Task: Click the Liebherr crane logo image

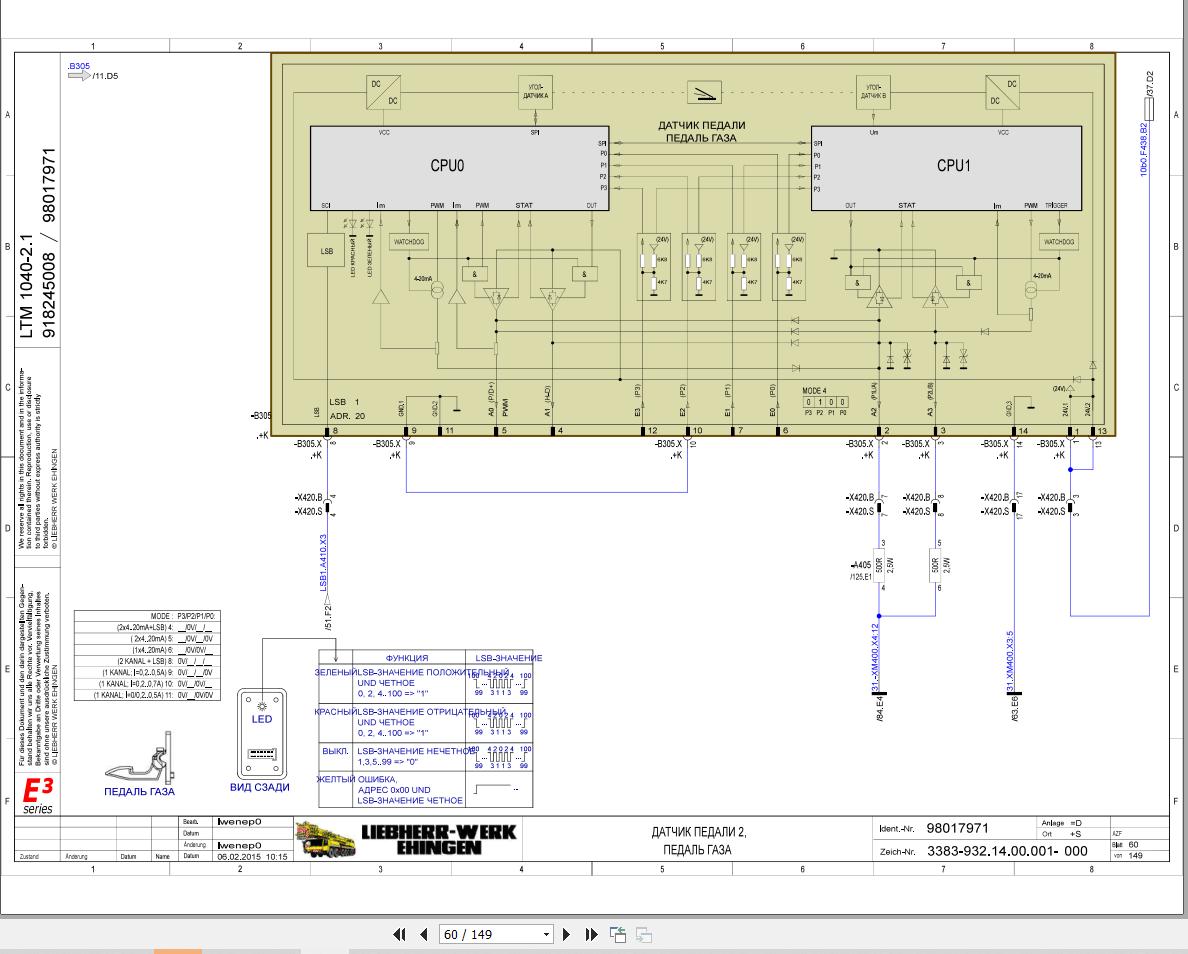Action: (x=325, y=838)
